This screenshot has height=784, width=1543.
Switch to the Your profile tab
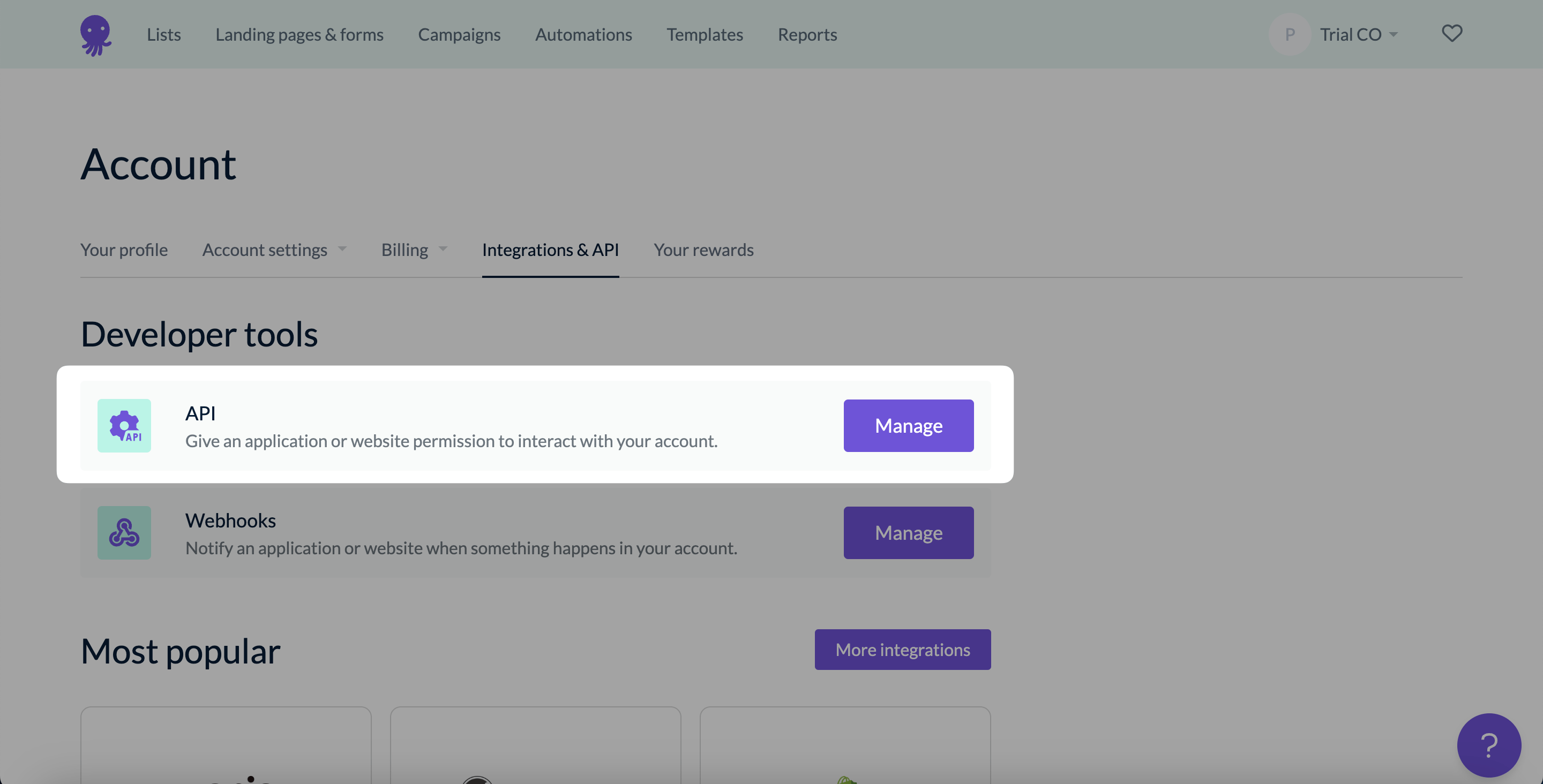pos(124,250)
